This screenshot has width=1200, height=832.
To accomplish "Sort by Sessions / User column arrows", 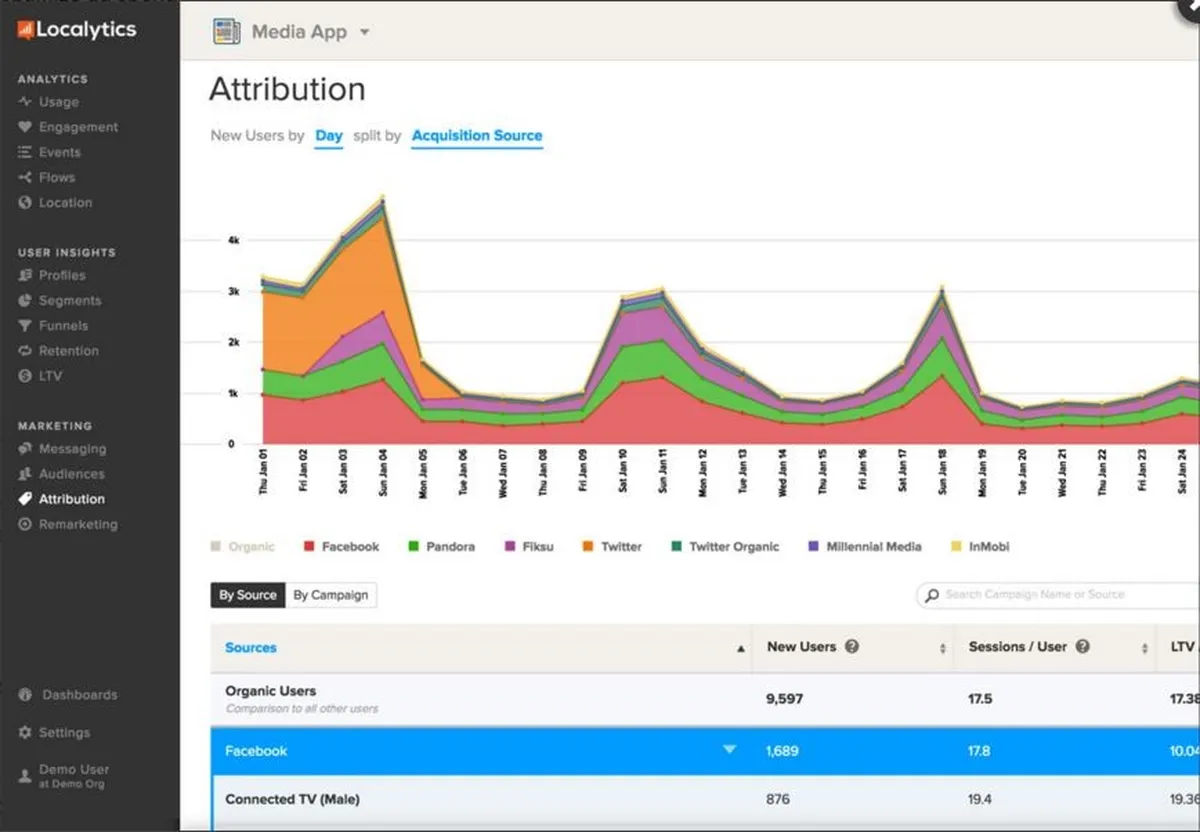I will pos(1144,649).
